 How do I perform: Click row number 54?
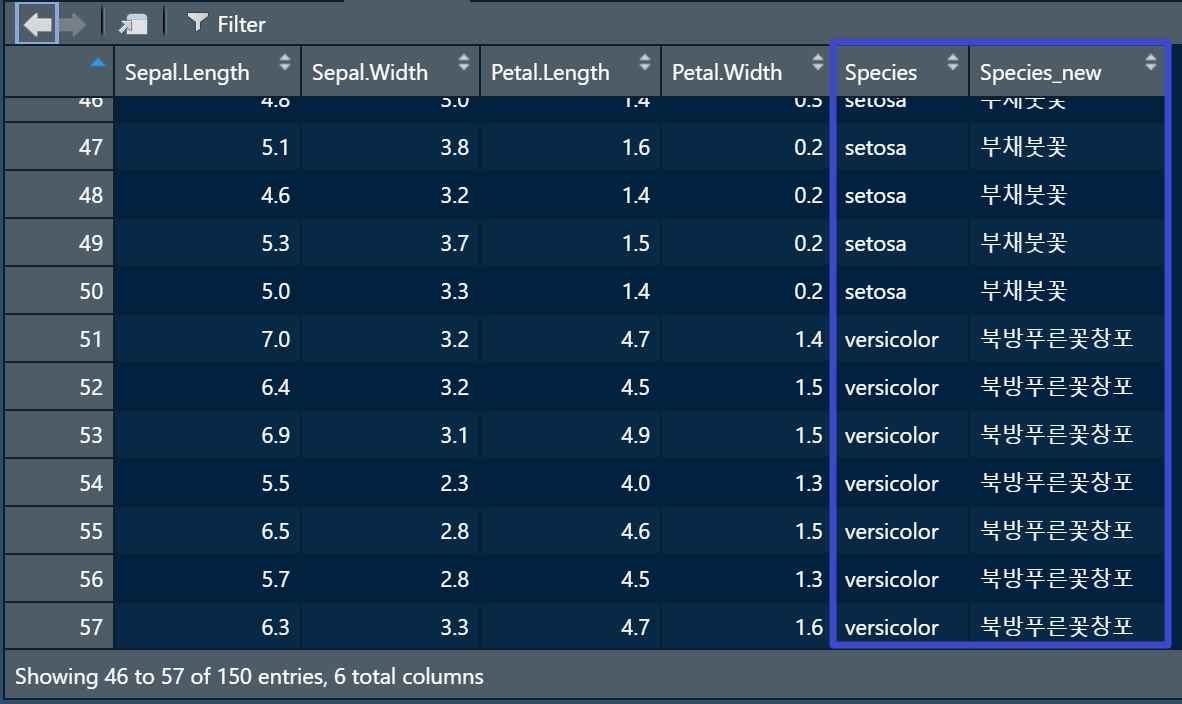(59, 483)
